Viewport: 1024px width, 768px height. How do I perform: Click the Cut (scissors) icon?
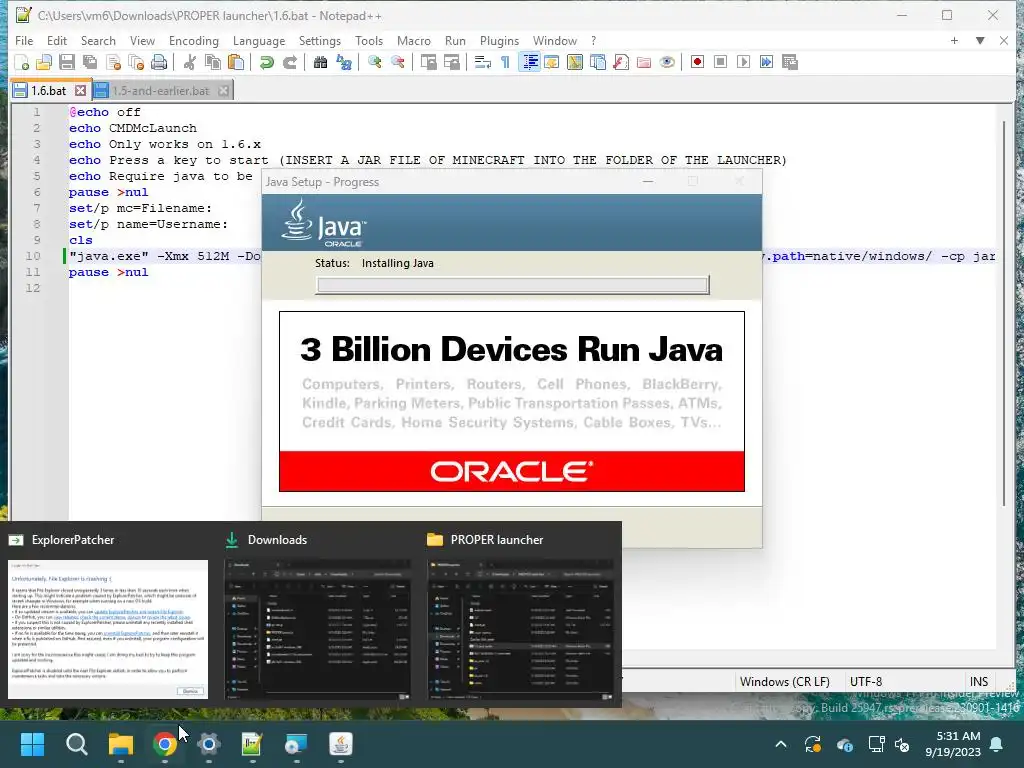[190, 63]
